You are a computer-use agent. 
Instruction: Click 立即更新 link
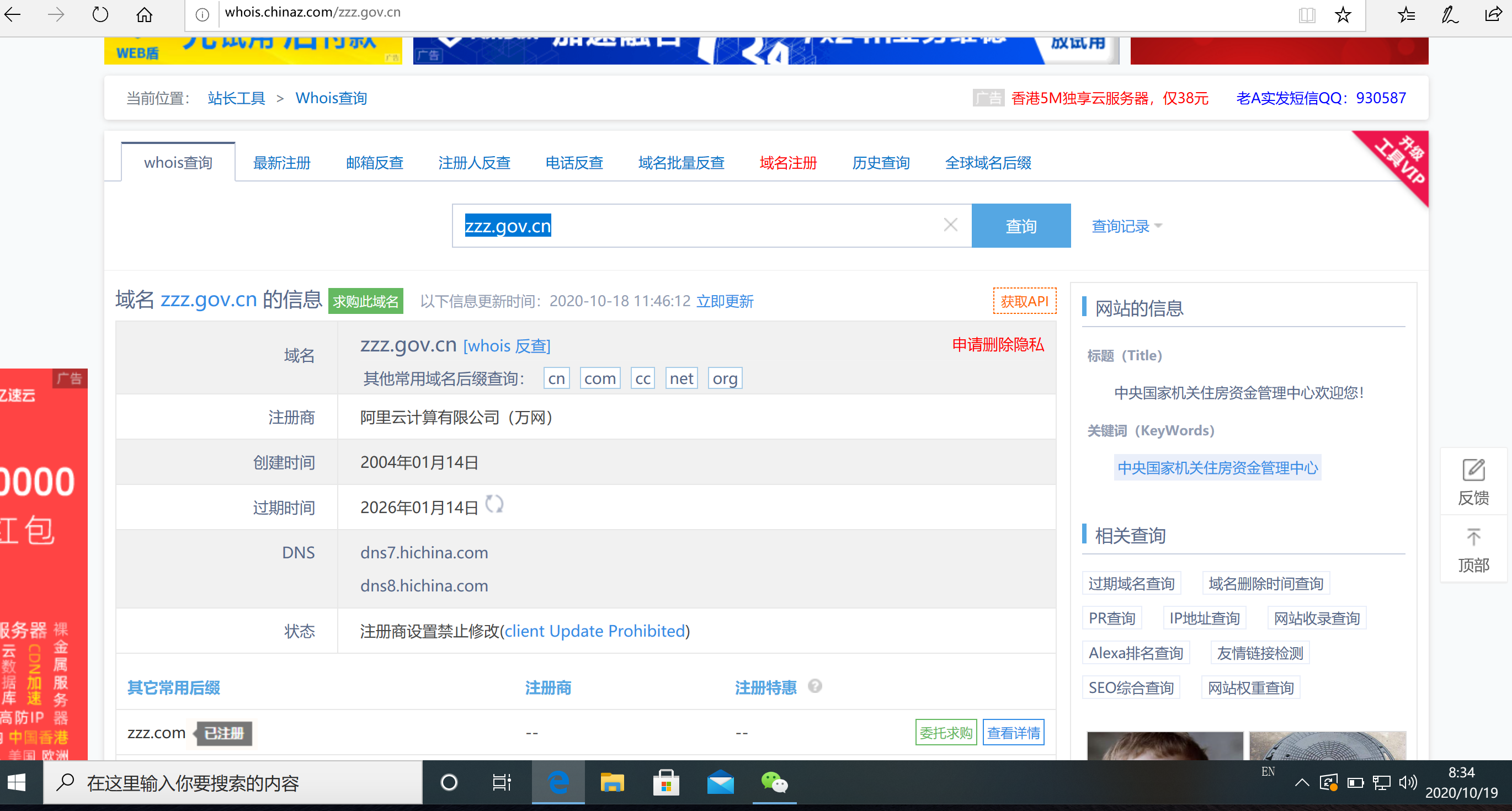(725, 302)
